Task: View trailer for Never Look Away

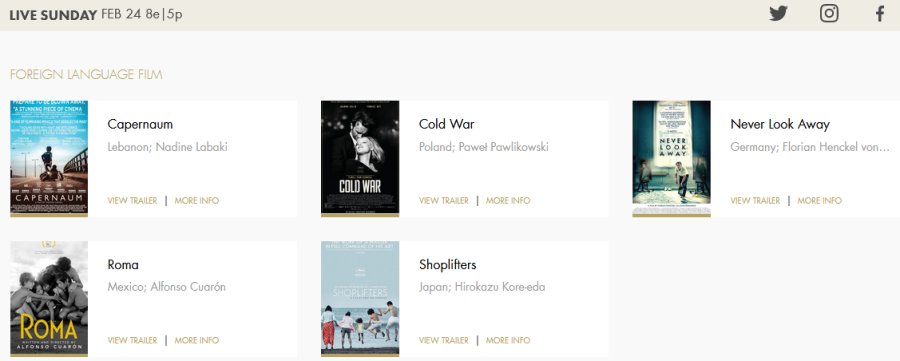Action: tap(755, 200)
